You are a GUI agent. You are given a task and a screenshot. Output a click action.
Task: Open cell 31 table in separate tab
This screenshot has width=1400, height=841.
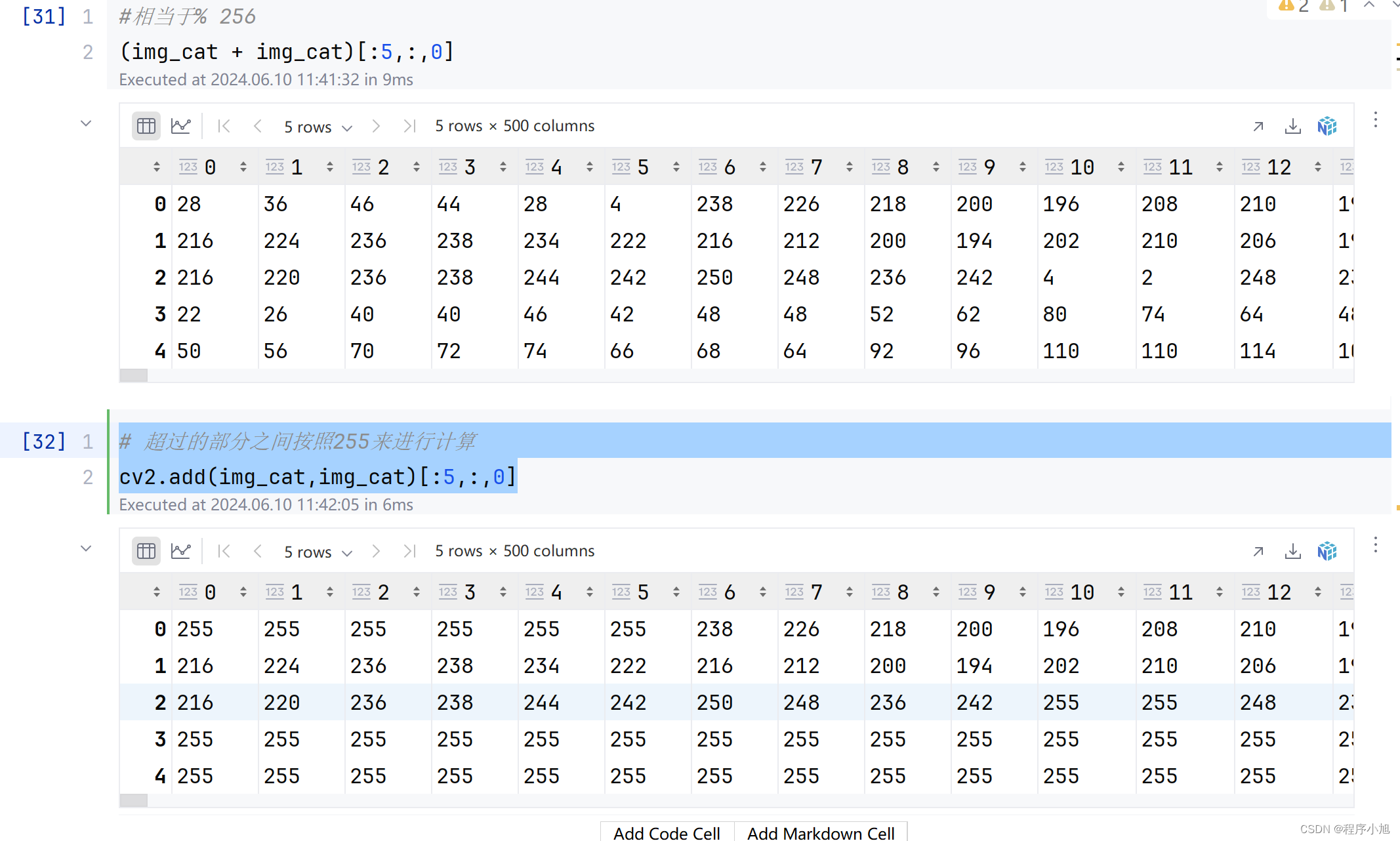coord(1258,126)
